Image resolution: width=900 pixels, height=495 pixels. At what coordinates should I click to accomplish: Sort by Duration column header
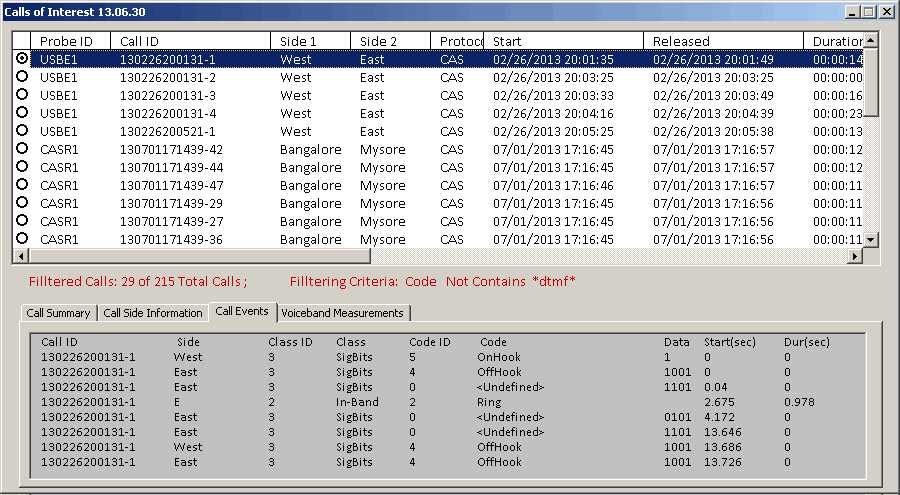[x=833, y=41]
